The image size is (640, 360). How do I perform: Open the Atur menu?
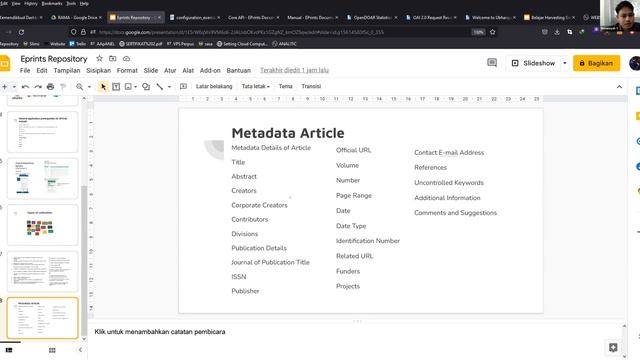170,71
